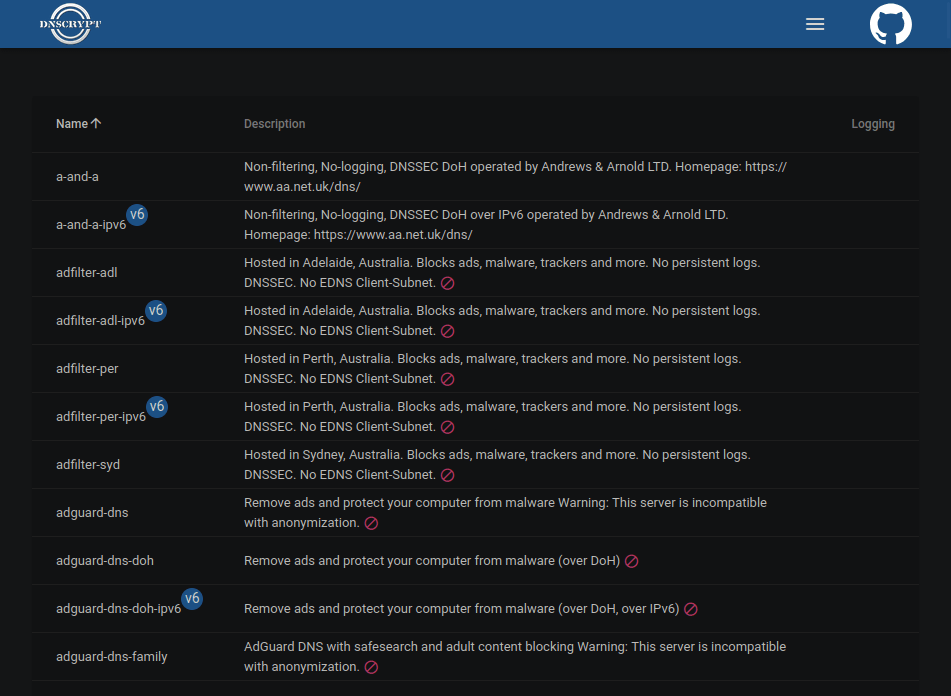Click the a-and-a-ipv6 'DoH over IPv6' description
The image size is (951, 696).
pos(486,224)
